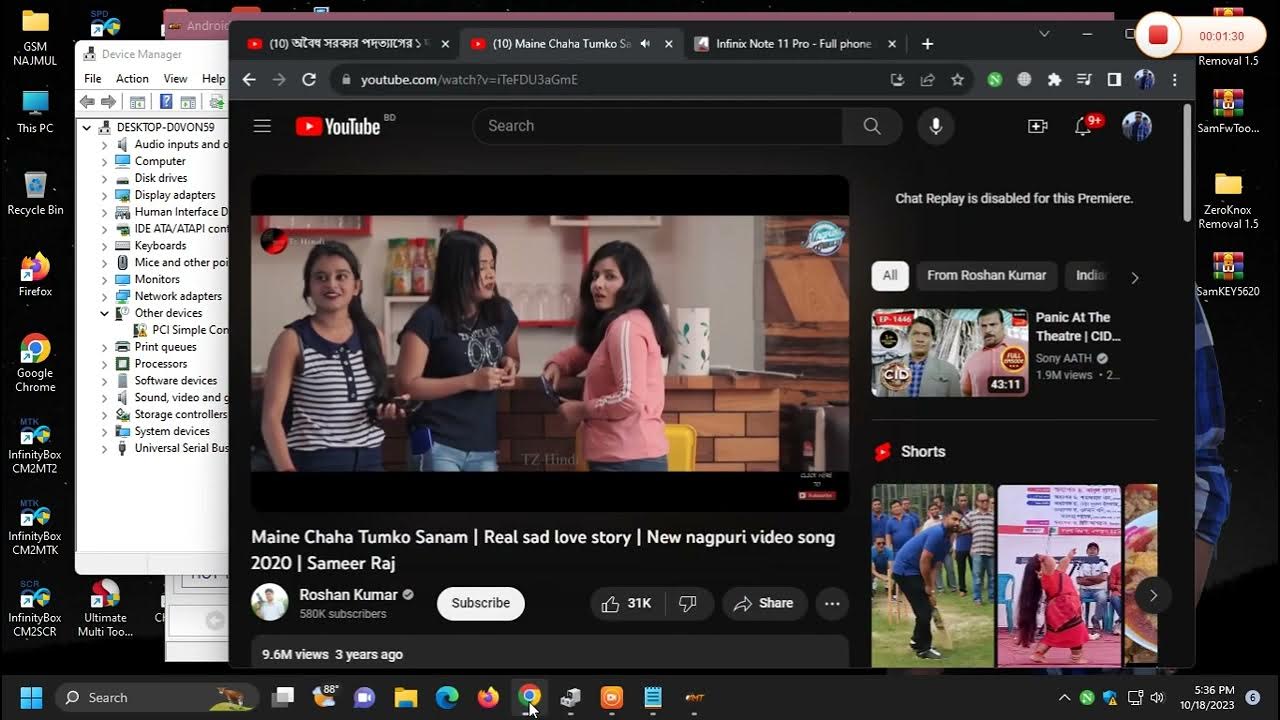
Task: Open 'Panic At The Theatre' CID thumbnail
Action: 949,352
